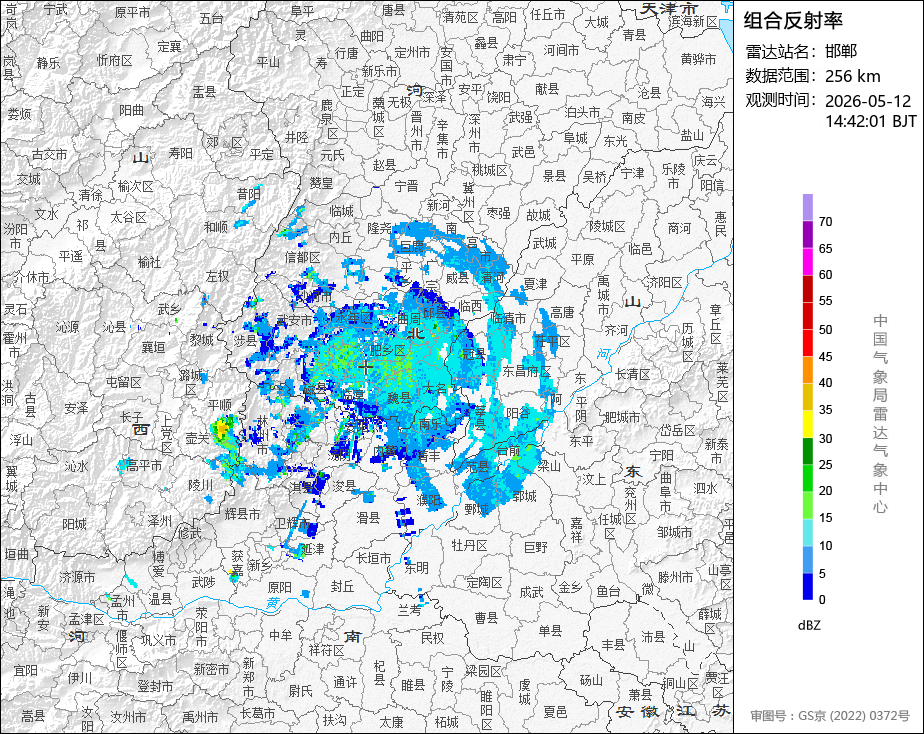The height and width of the screenshot is (734, 924).
Task: Click the '河间市' map label
Action: pyautogui.click(x=561, y=51)
